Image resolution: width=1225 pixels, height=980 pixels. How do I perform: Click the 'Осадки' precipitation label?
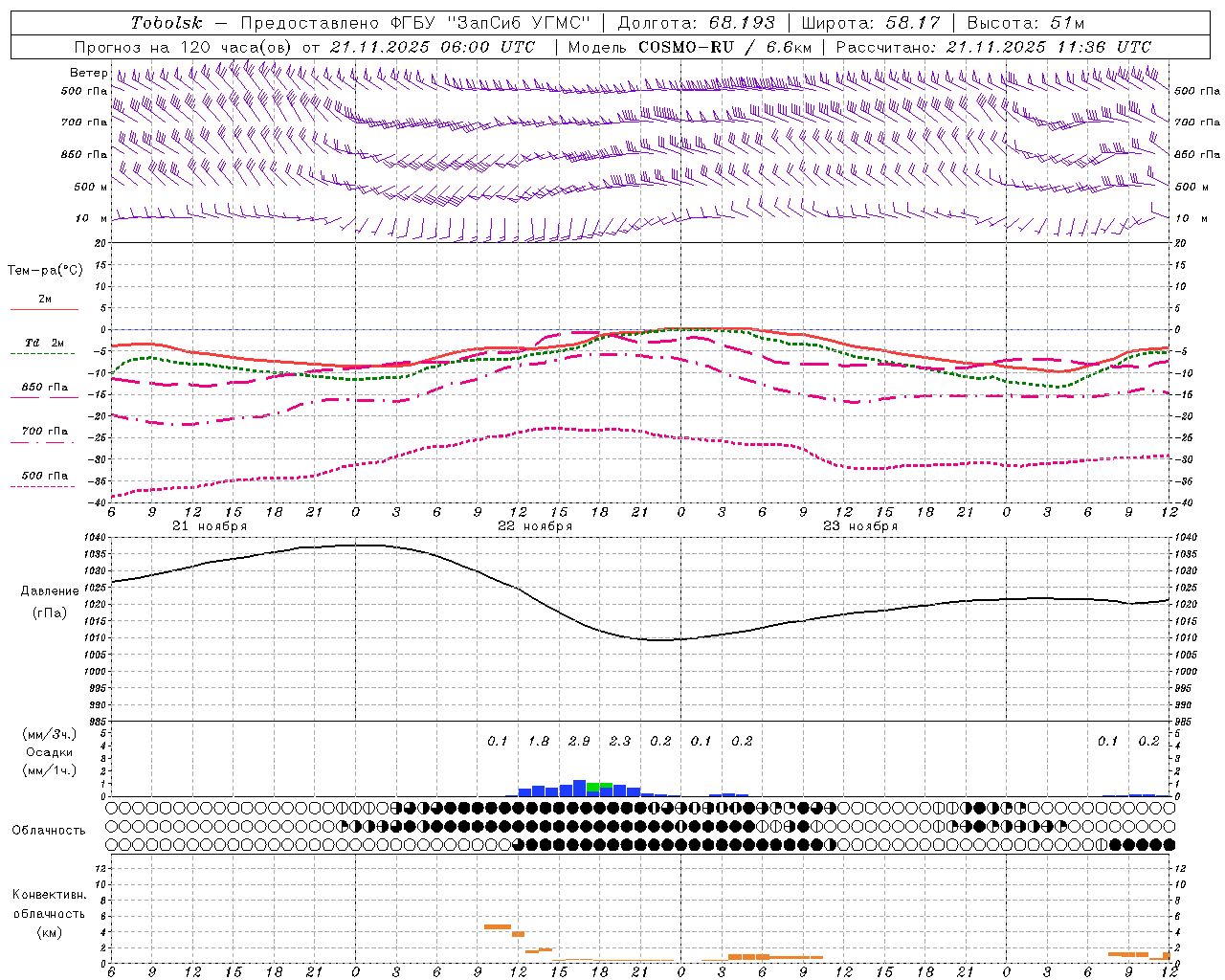[x=50, y=752]
